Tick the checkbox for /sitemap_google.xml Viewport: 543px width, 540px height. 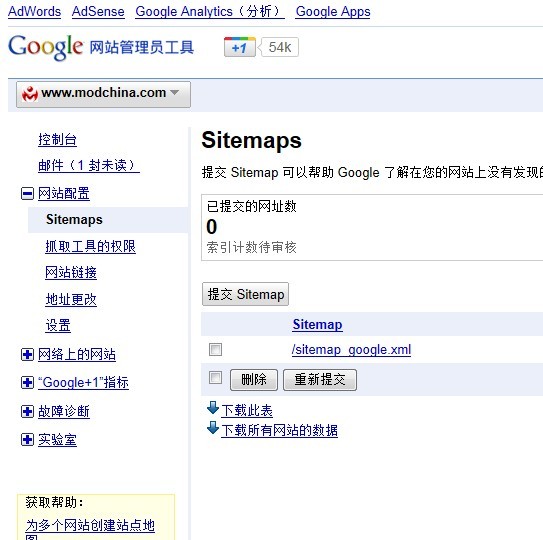[x=215, y=349]
